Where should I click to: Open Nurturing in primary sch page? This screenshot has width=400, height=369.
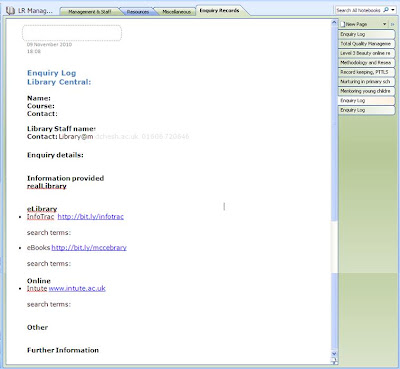pos(366,81)
